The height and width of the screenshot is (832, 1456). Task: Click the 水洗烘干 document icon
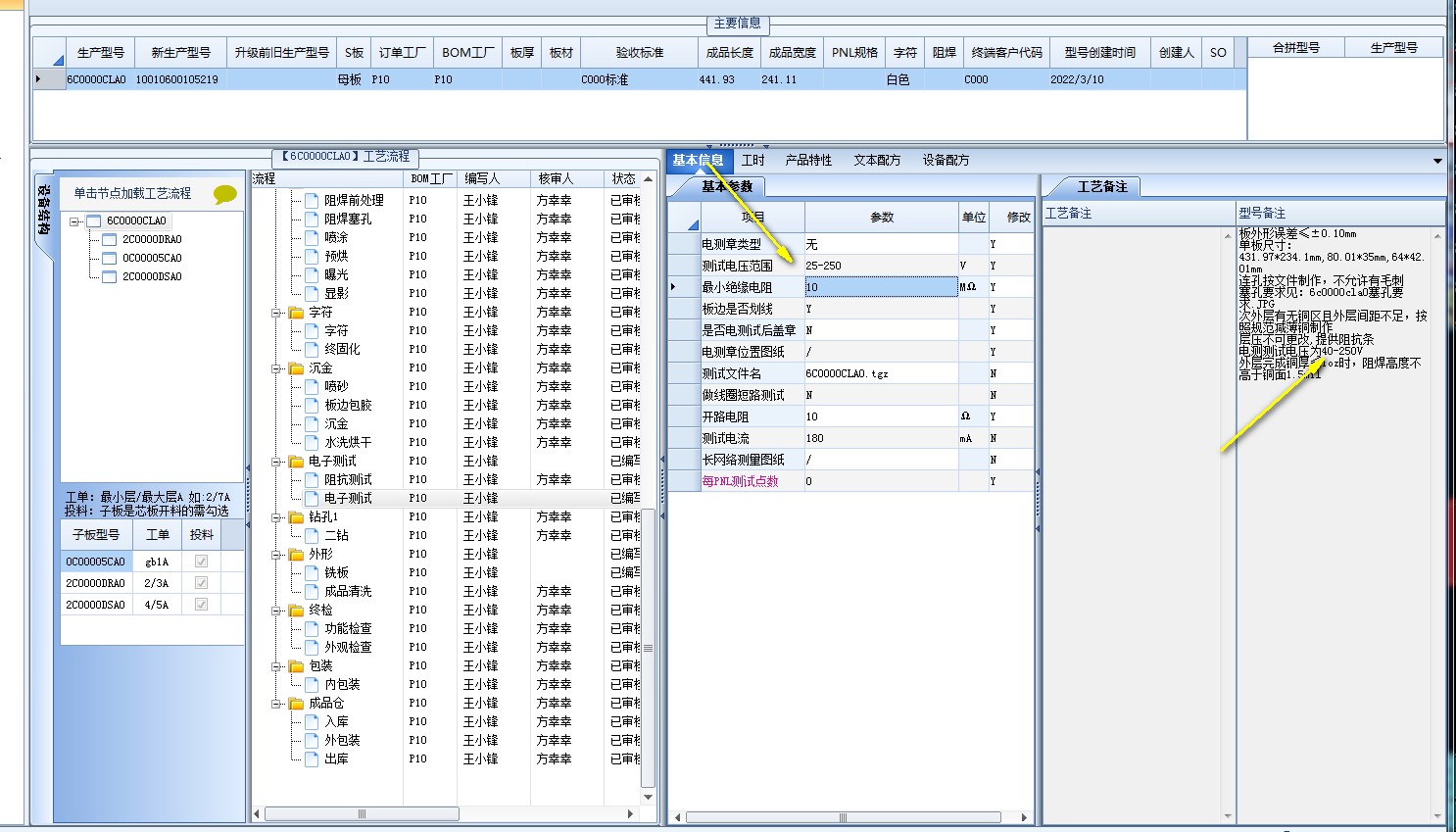[x=312, y=442]
